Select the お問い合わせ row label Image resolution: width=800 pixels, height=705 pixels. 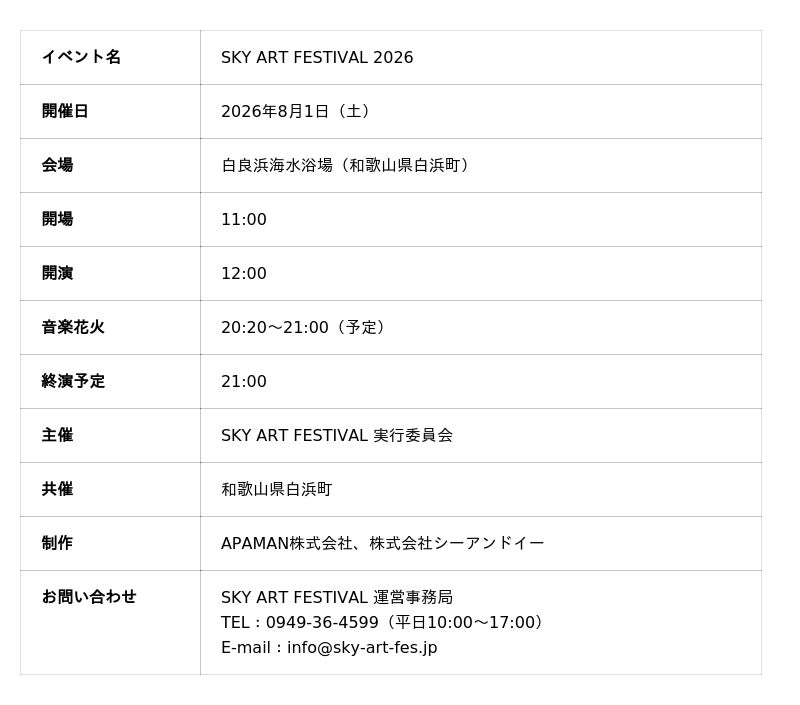point(89,596)
